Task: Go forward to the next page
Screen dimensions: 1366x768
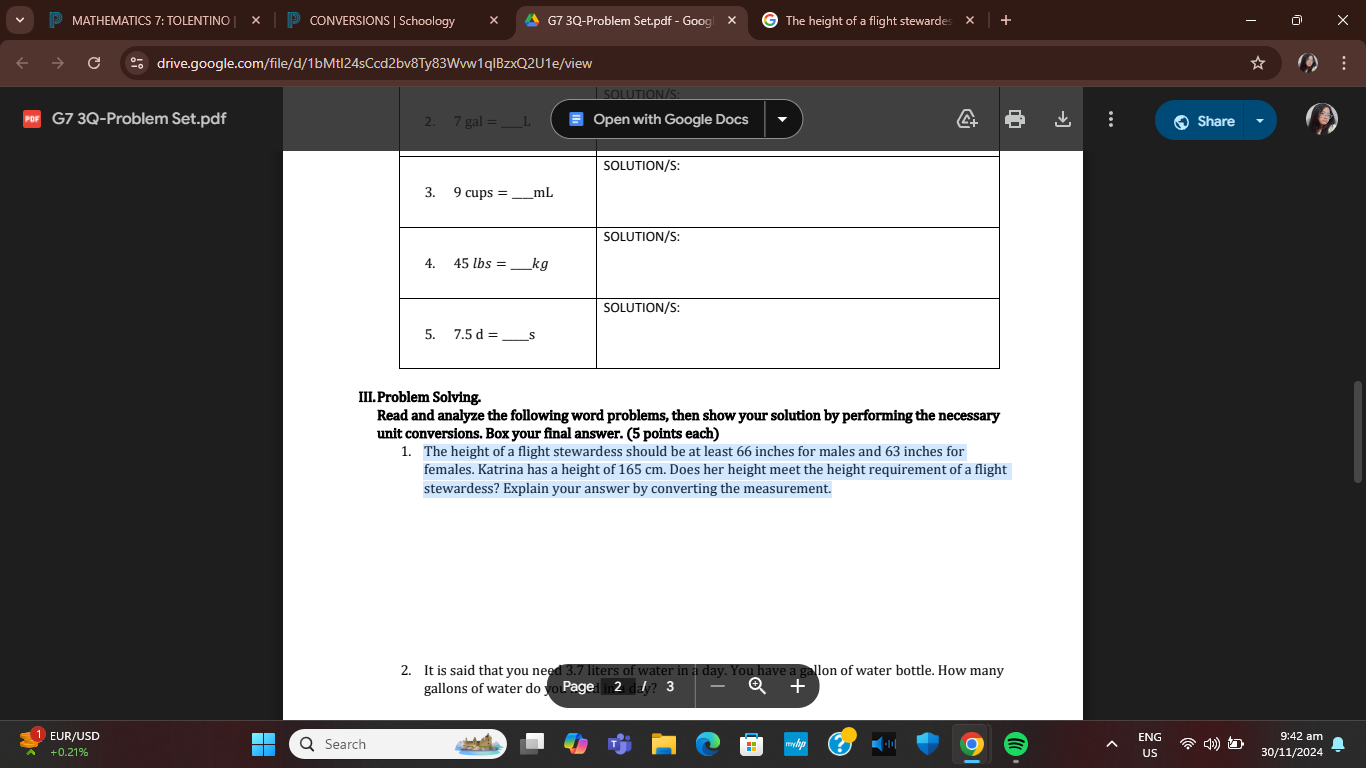Action: [59, 63]
